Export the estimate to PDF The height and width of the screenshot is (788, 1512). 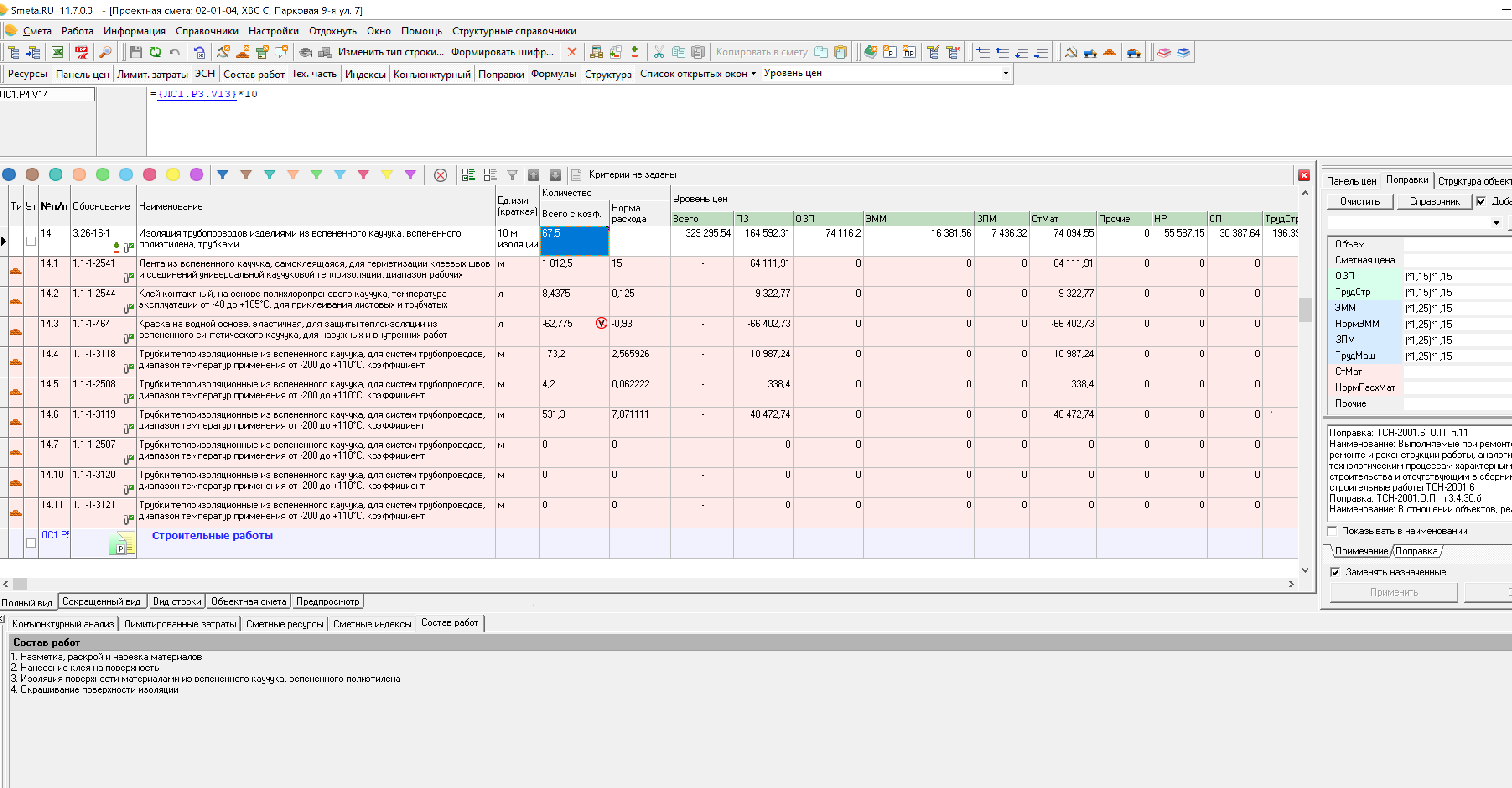click(82, 52)
